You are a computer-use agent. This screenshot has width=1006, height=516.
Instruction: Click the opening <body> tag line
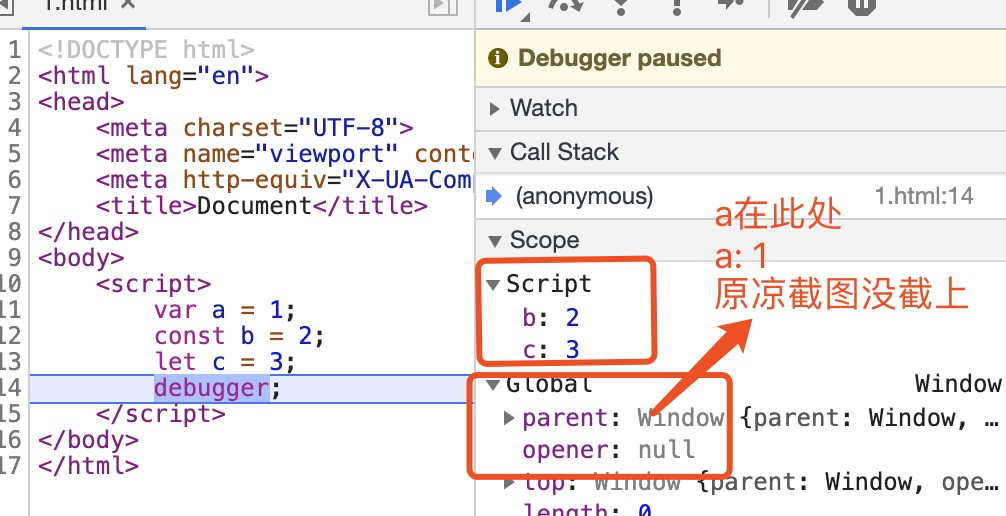pyautogui.click(x=81, y=258)
